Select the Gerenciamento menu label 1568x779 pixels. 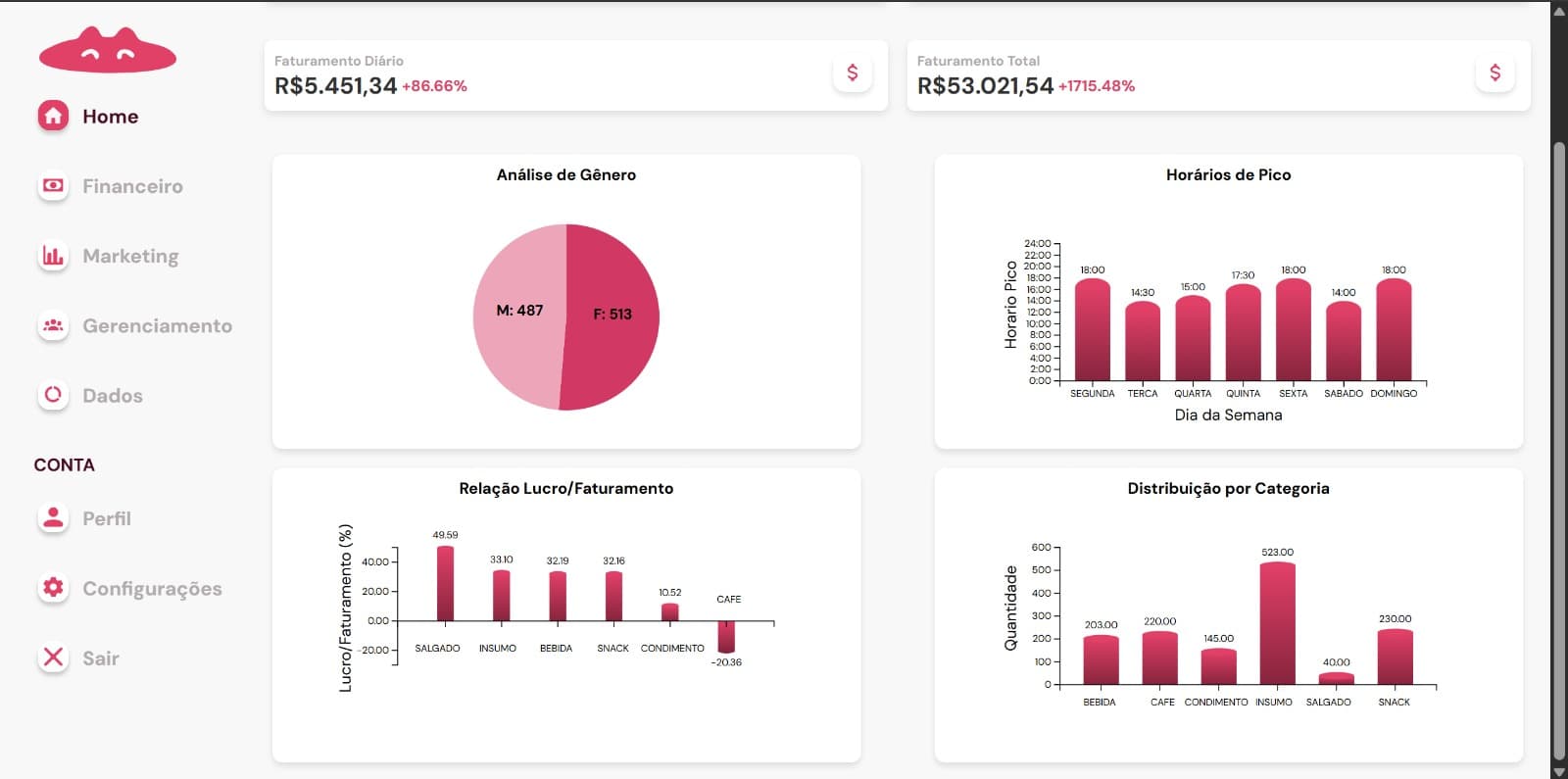[157, 325]
